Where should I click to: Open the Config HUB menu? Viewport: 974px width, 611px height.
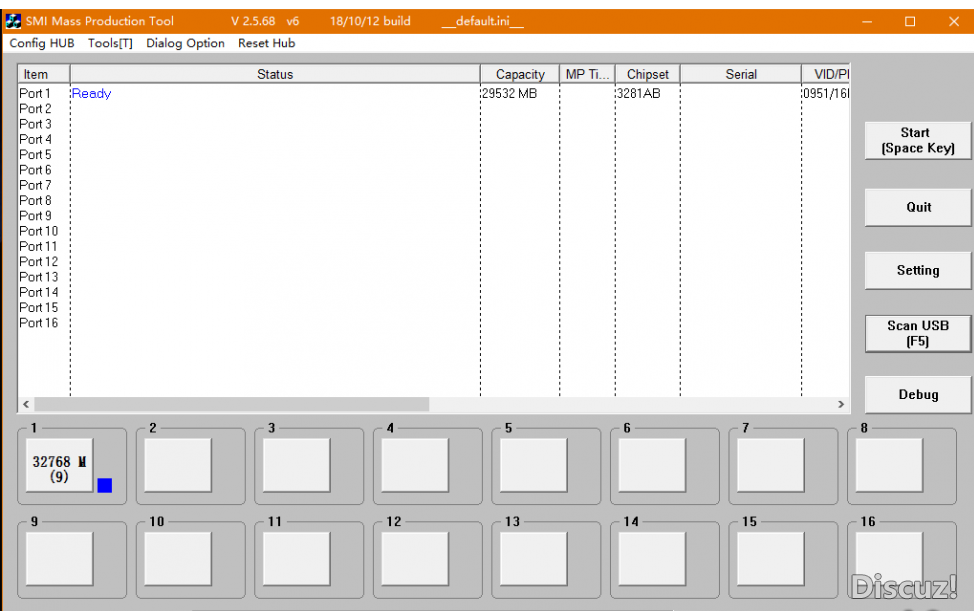click(42, 43)
